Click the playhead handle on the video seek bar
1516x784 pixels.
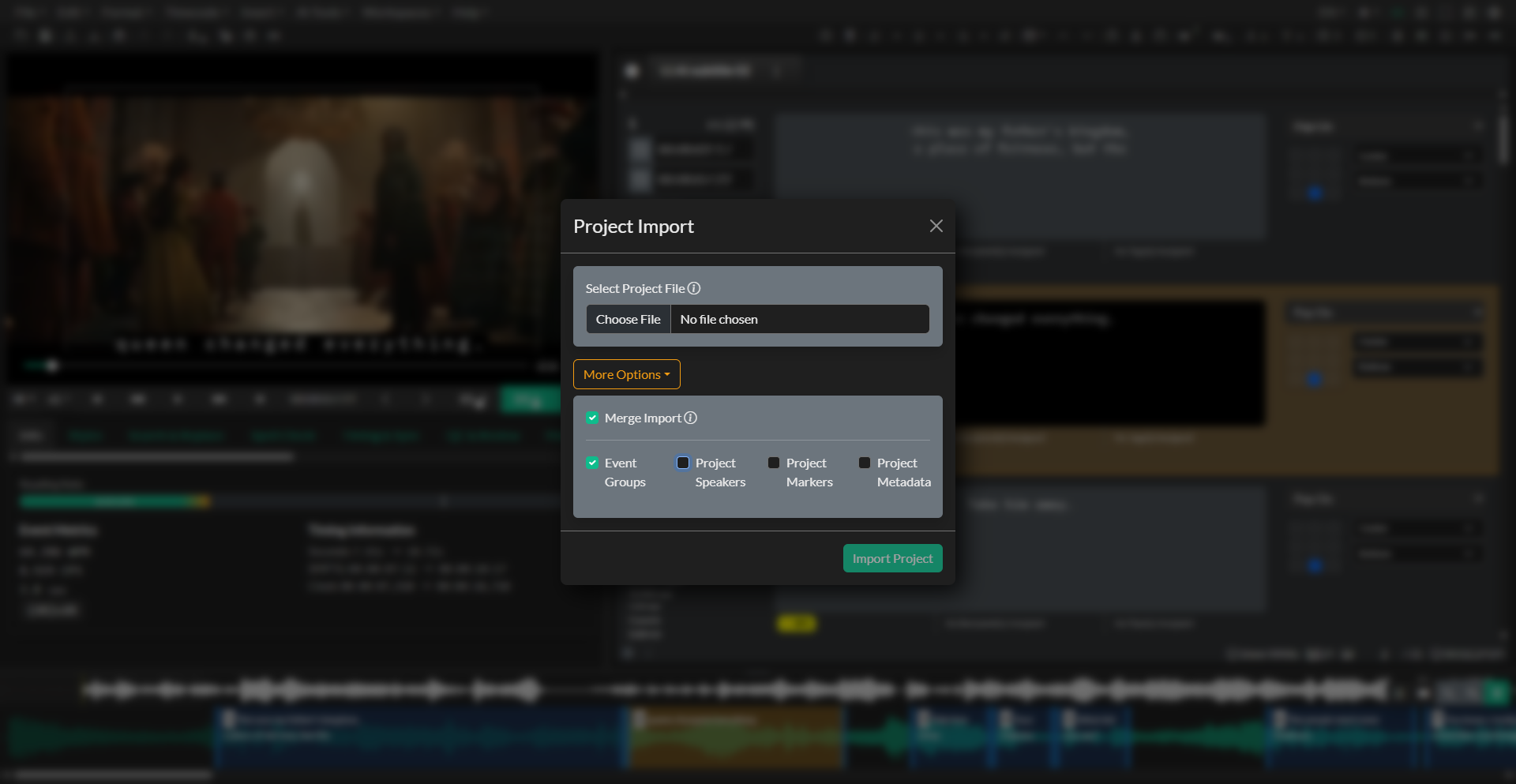[51, 366]
